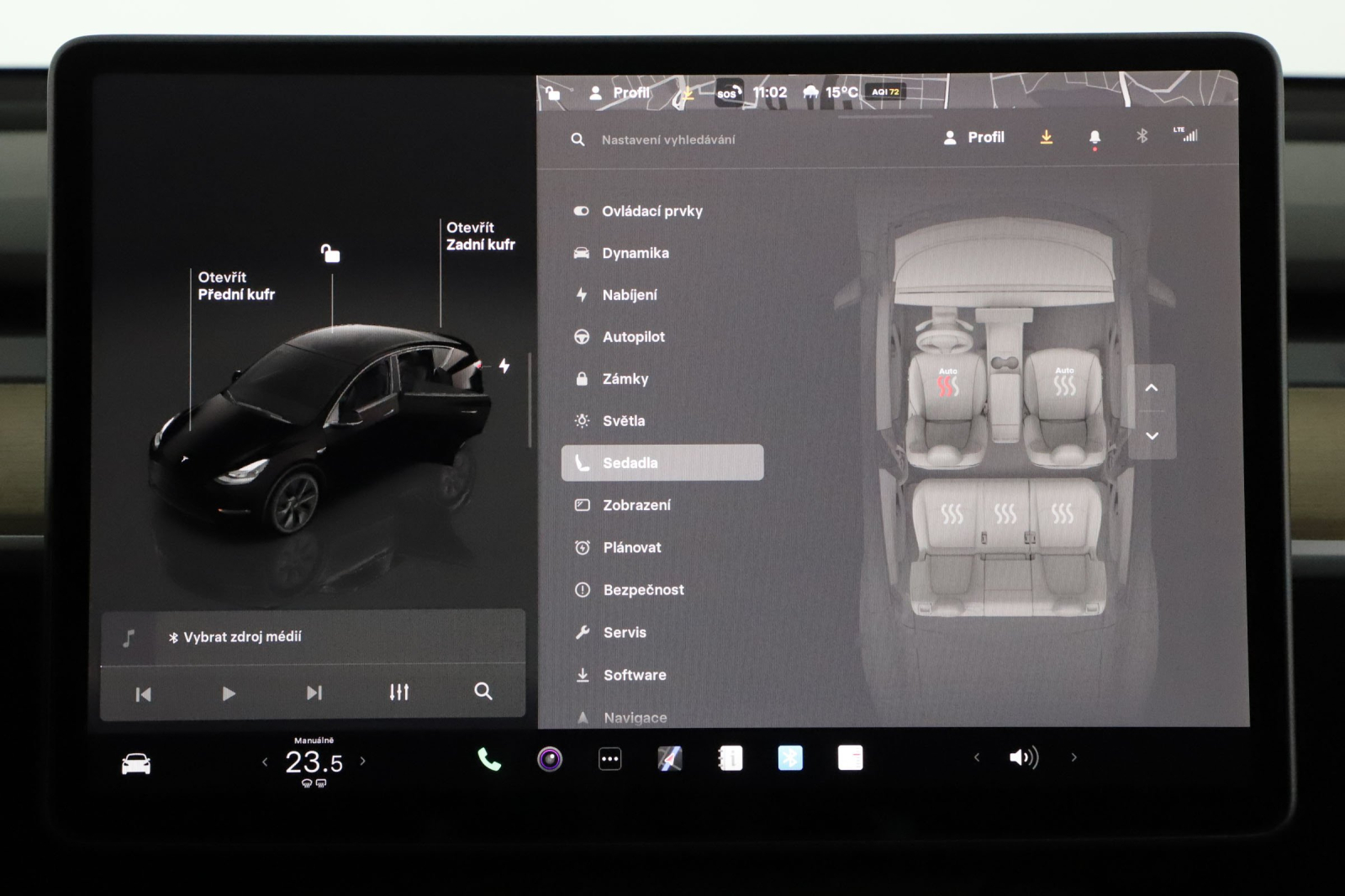
Task: Open the Calendar app in the taskbar
Action: (730, 759)
